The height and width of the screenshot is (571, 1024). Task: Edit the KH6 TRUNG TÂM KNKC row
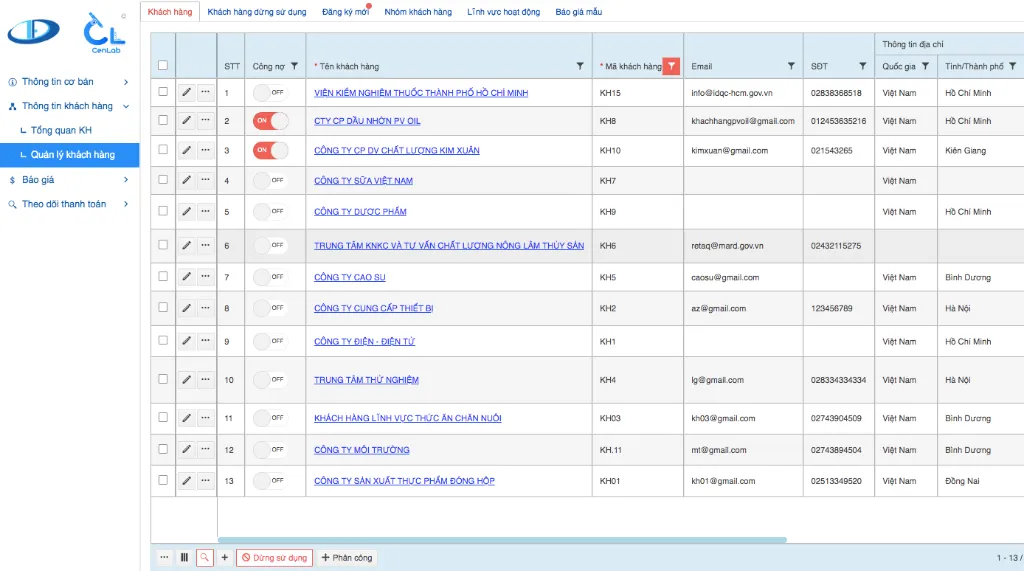[x=187, y=245]
